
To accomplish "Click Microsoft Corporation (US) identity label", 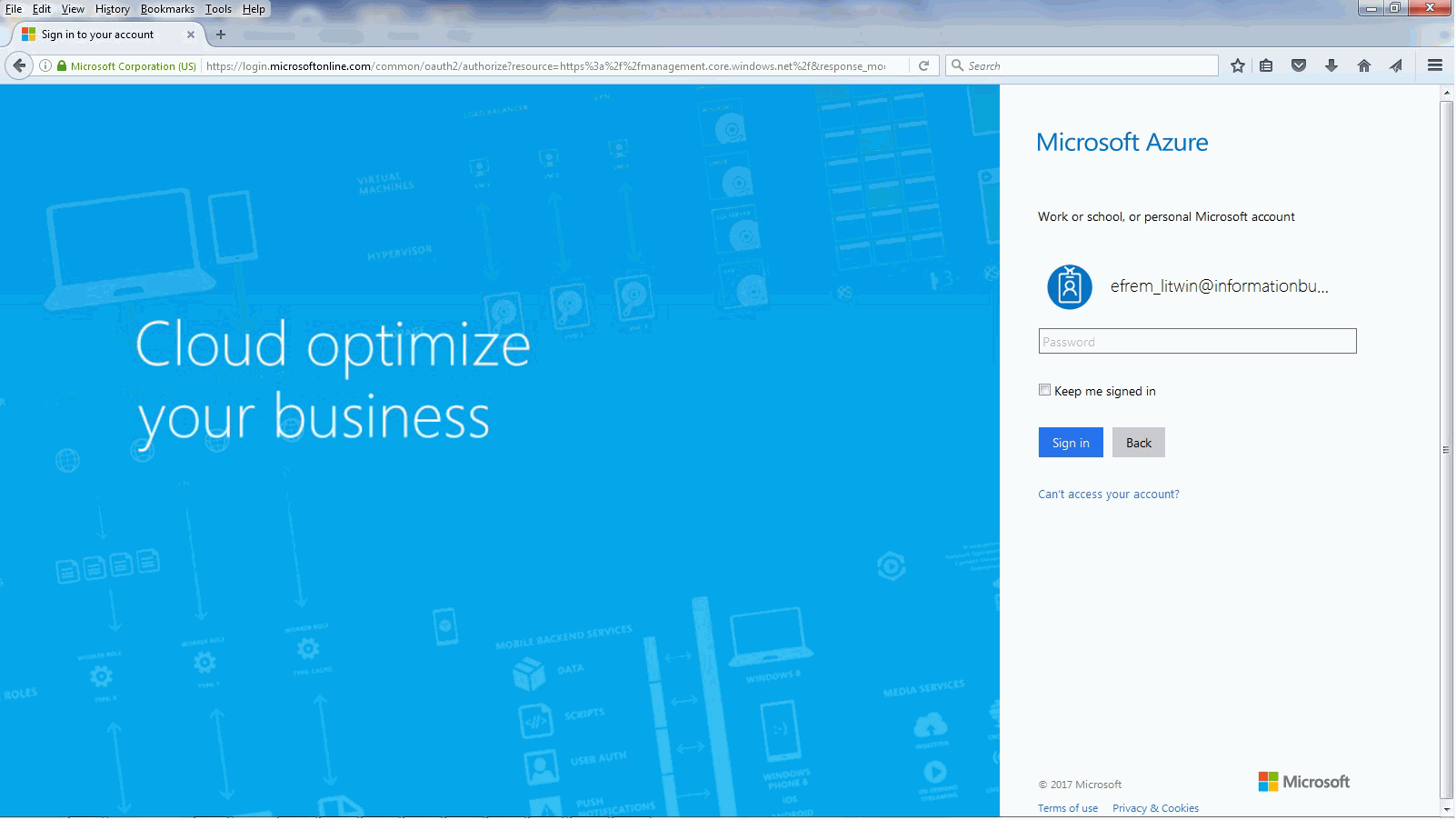I will click(134, 66).
